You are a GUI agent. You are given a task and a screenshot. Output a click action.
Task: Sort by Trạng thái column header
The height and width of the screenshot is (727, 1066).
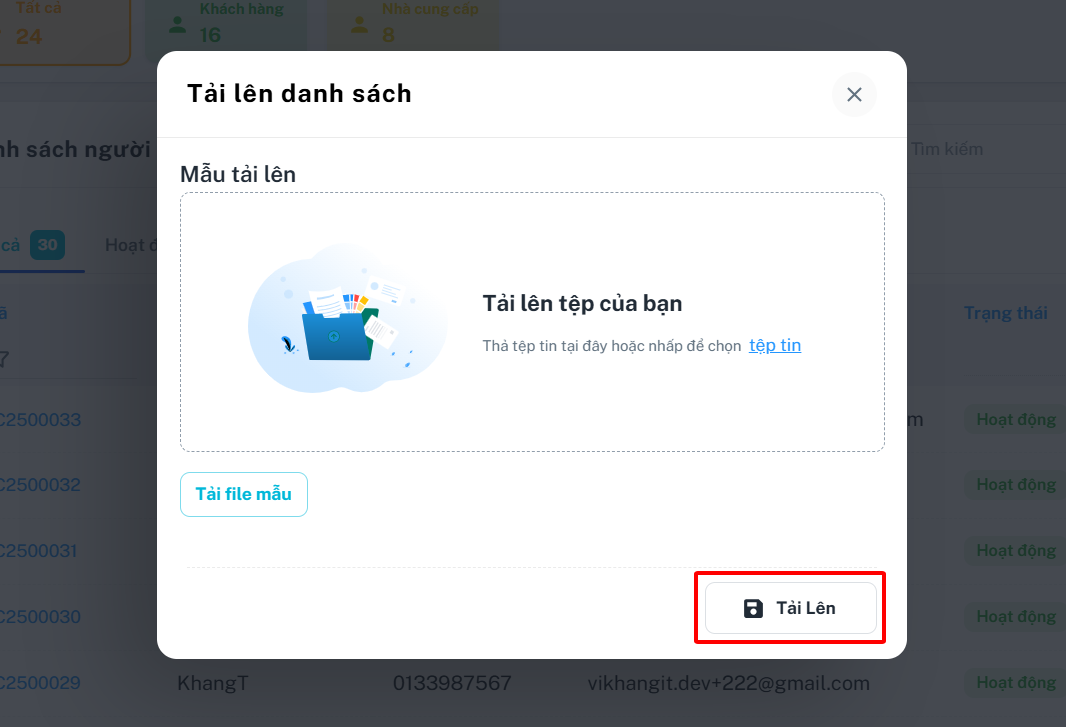1005,313
